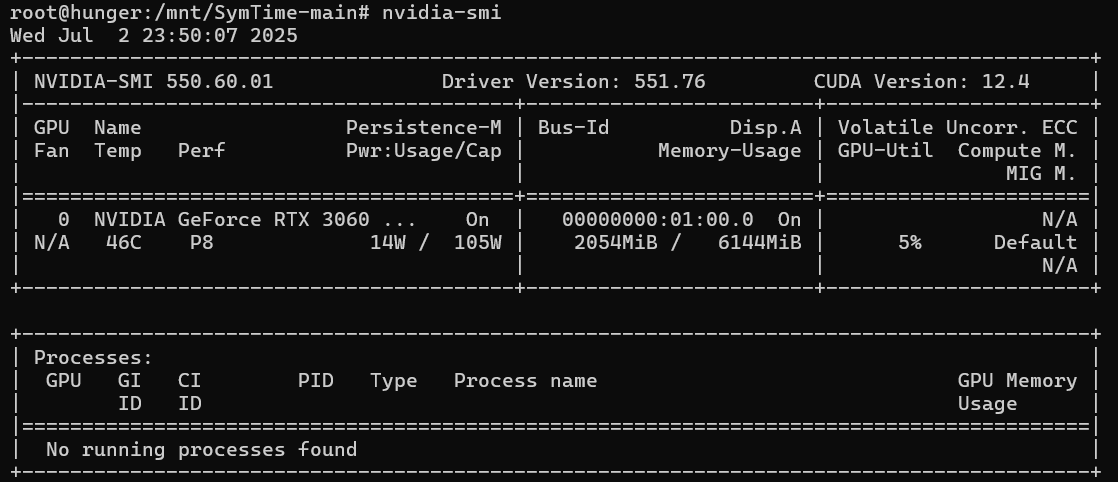1118x482 pixels.
Task: Click the Default compute mode value
Action: [x=1035, y=242]
